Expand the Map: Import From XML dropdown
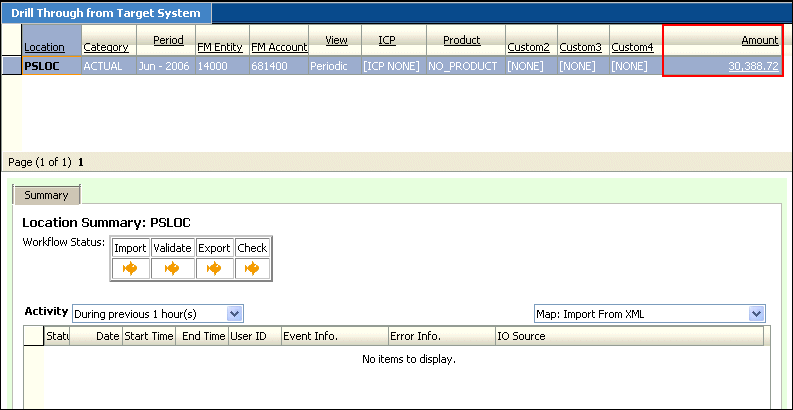The height and width of the screenshot is (410, 793). [756, 314]
